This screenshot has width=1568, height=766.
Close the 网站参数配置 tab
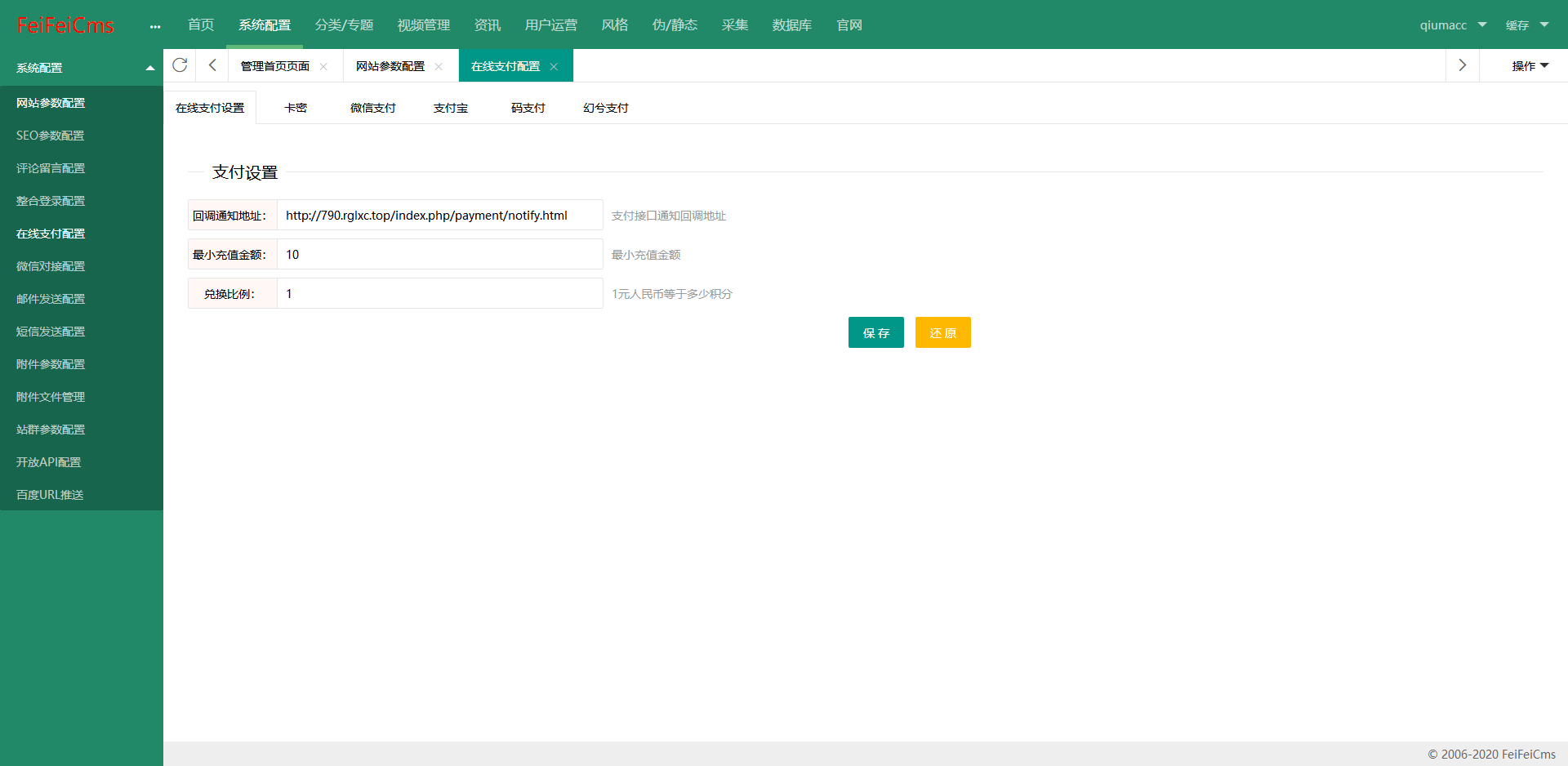(x=439, y=67)
